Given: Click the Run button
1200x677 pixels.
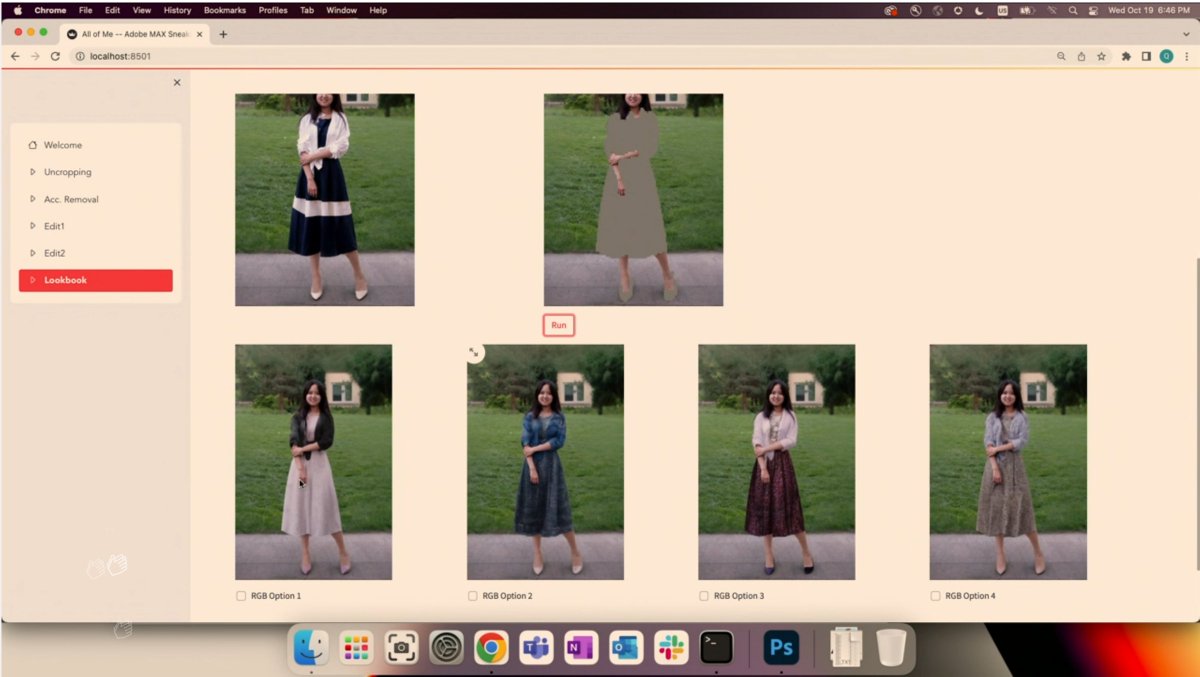Looking at the screenshot, I should (x=559, y=325).
